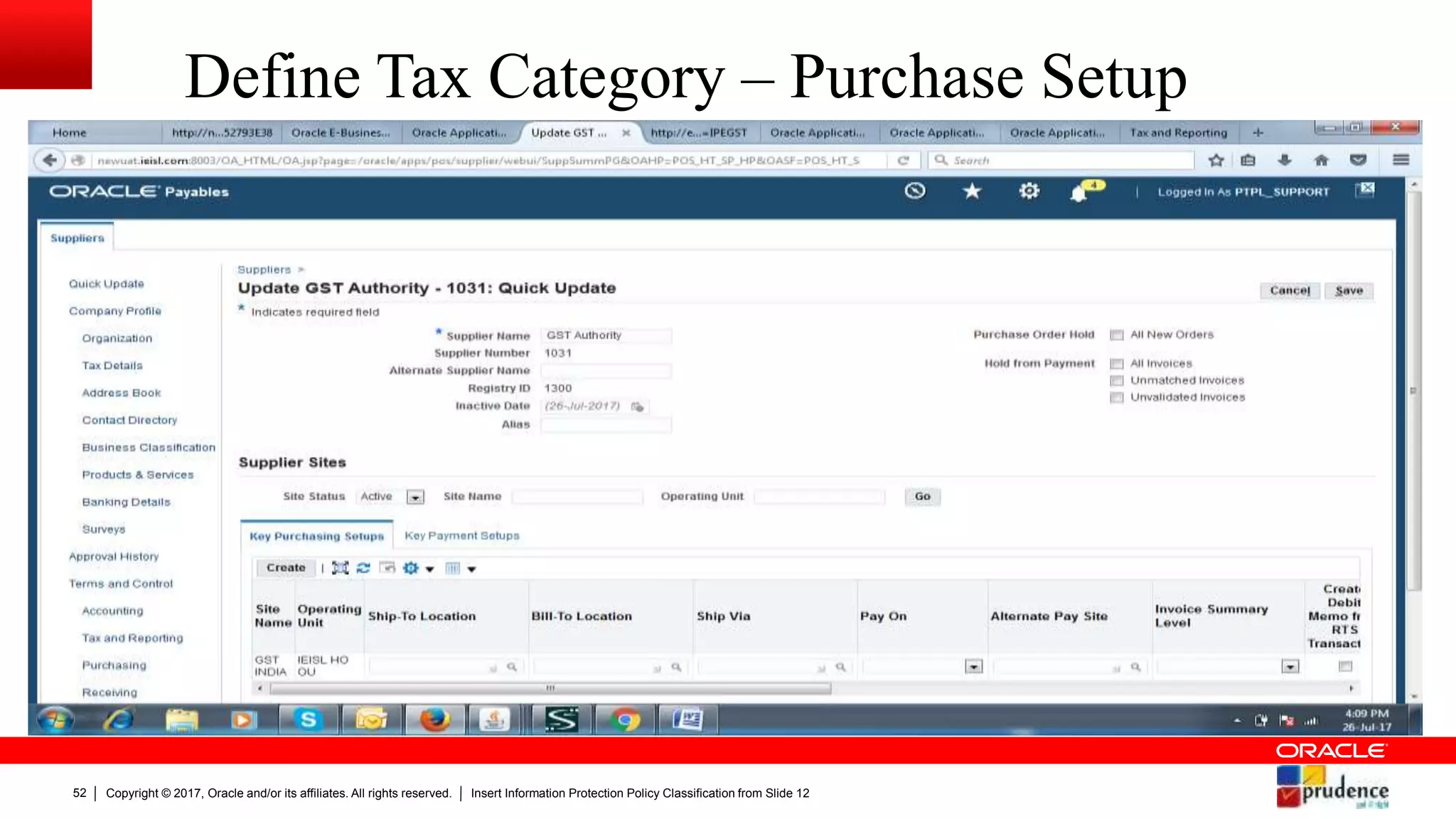Click the Operating Unit search field
Image resolution: width=1456 pixels, height=819 pixels.
click(x=820, y=496)
